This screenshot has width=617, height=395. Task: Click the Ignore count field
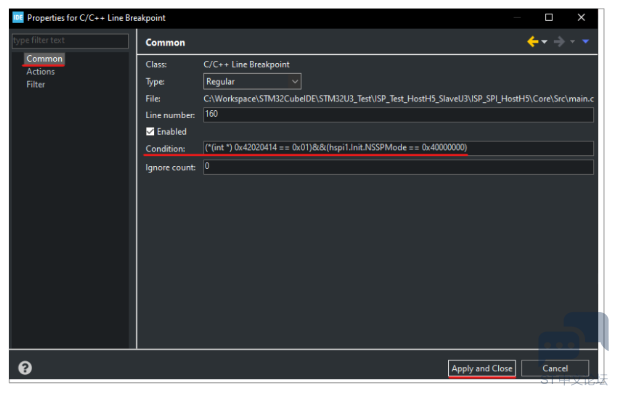(x=398, y=167)
